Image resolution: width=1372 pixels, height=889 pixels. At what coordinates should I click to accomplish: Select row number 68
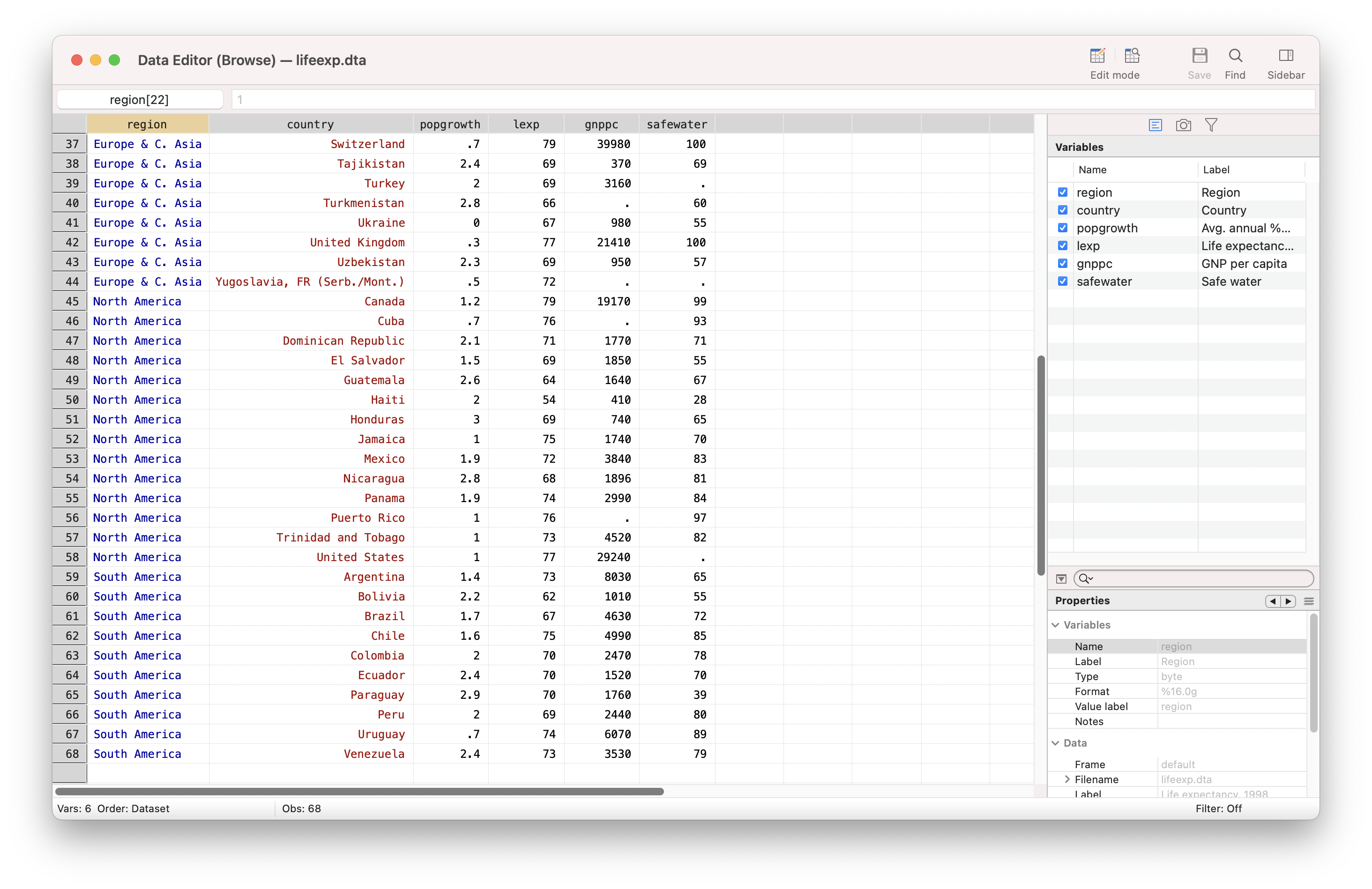click(70, 754)
